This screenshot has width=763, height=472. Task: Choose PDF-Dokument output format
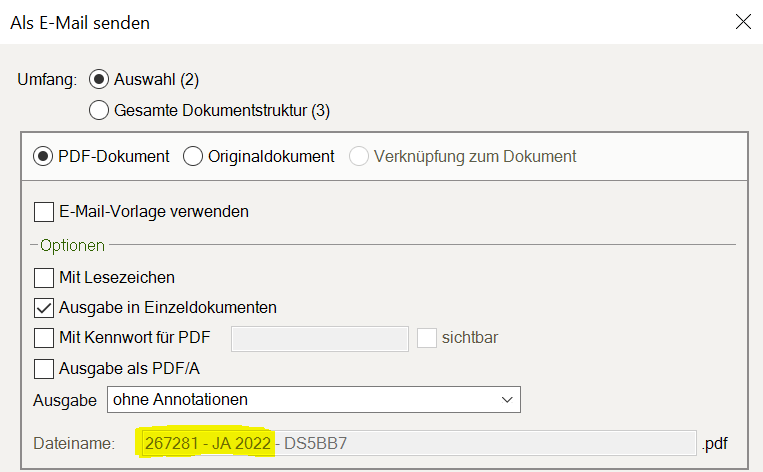click(43, 156)
